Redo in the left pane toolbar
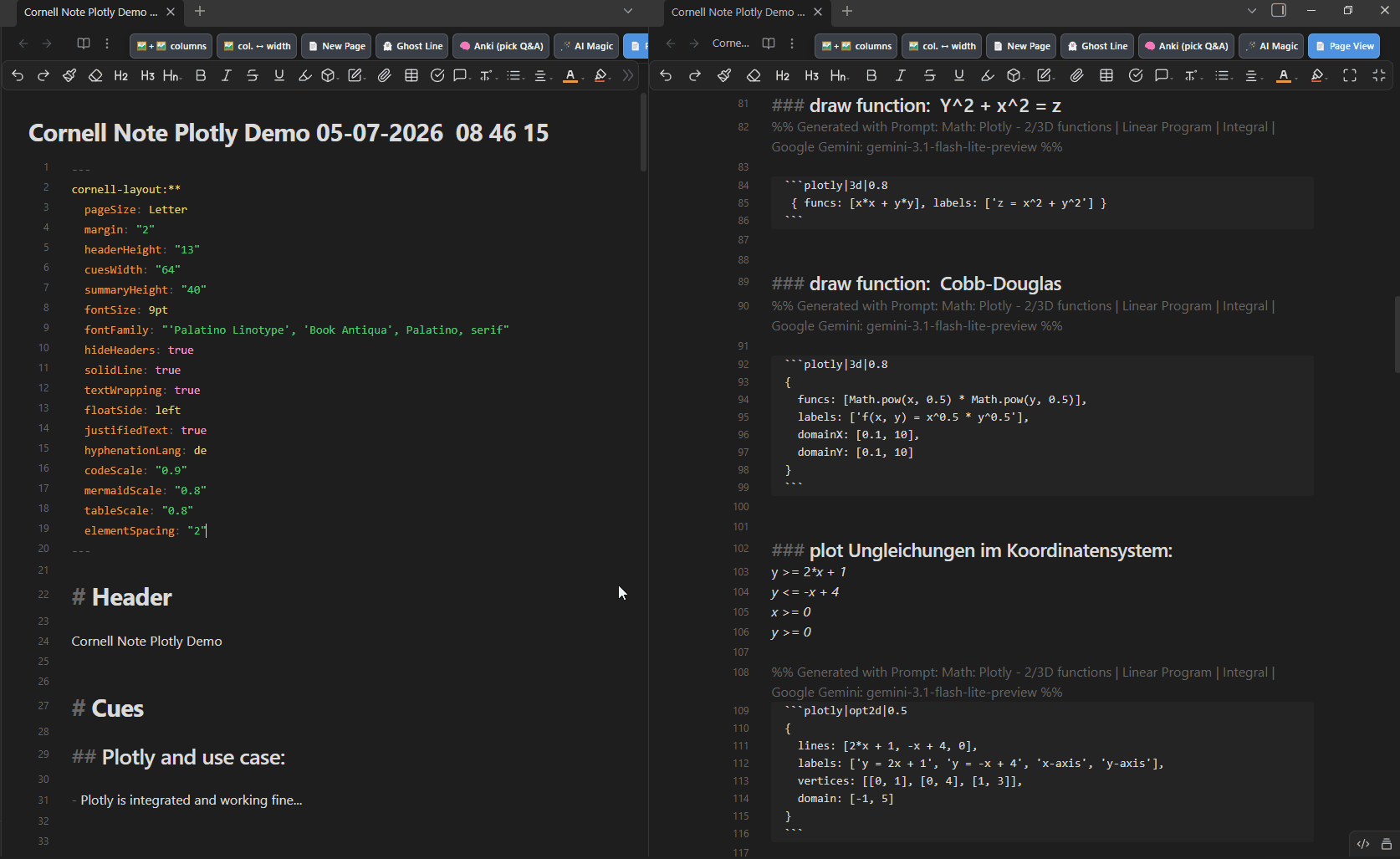 click(x=43, y=76)
